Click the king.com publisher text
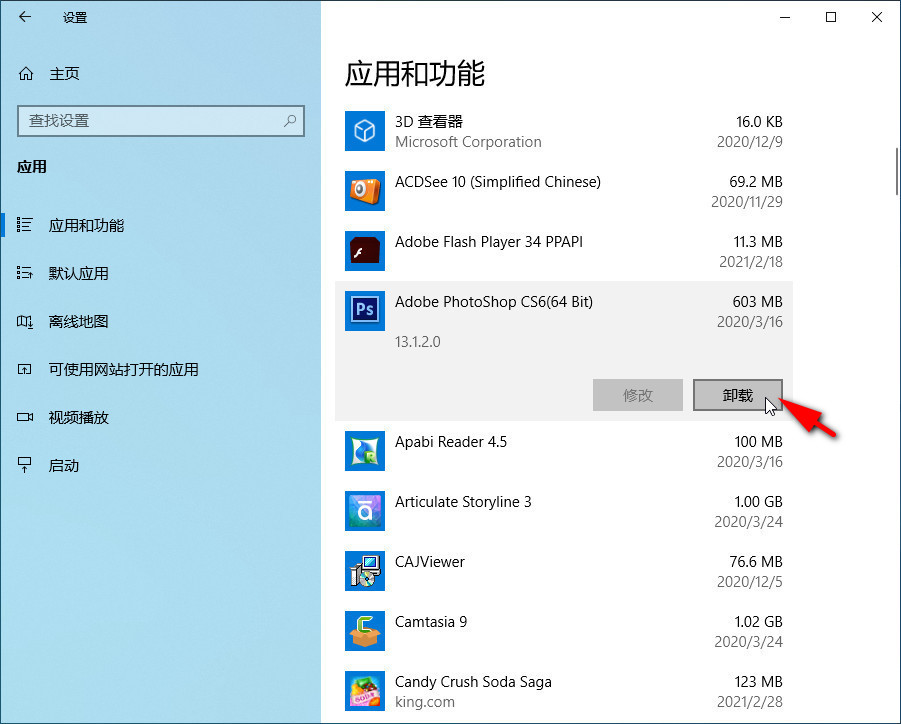The image size is (901, 724). pos(425,702)
